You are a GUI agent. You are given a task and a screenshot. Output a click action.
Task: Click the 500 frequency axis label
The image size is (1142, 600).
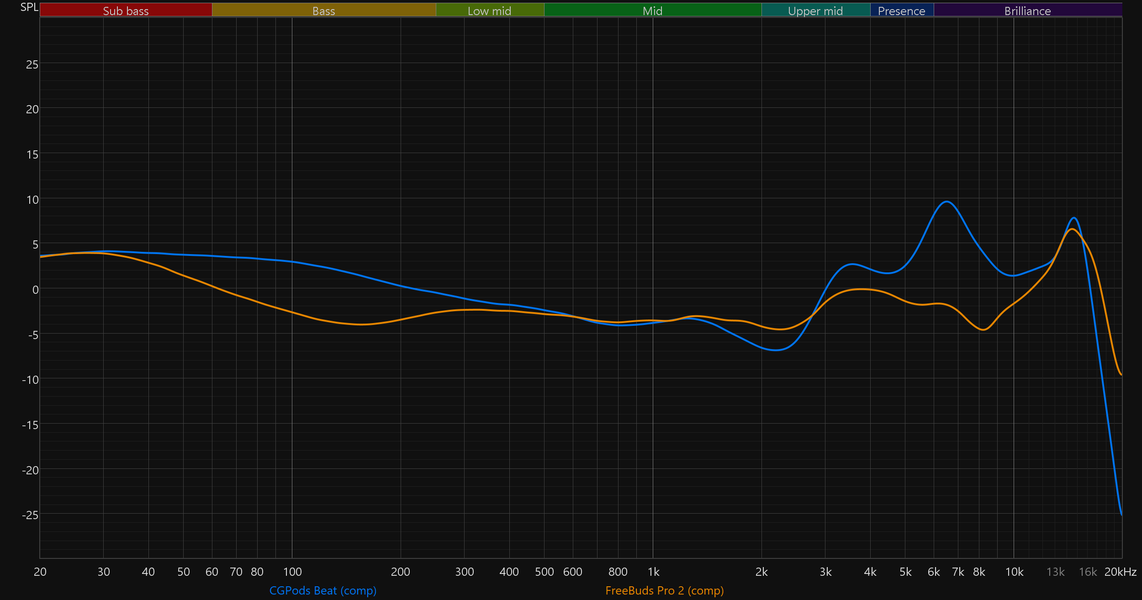544,572
